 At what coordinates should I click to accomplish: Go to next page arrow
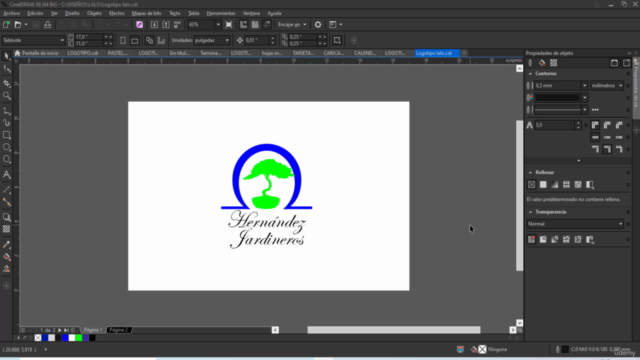coord(60,330)
